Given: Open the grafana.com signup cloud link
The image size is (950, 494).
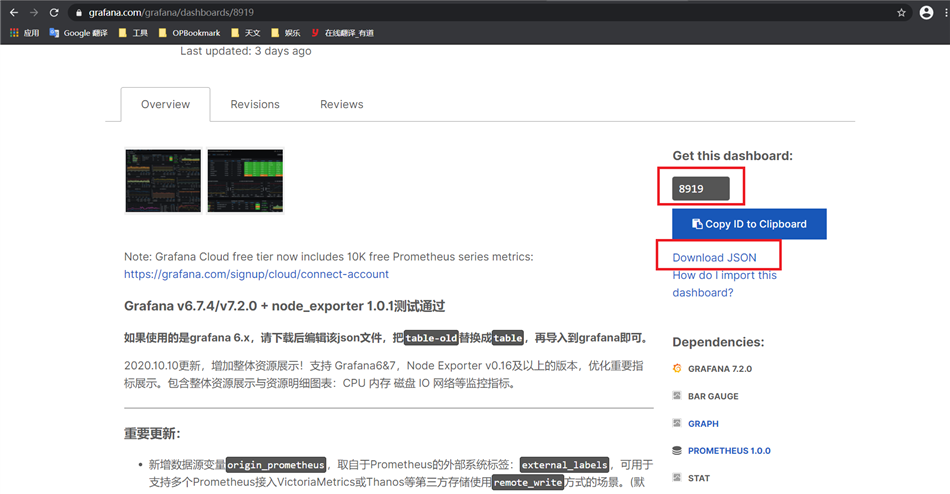Looking at the screenshot, I should click(256, 274).
